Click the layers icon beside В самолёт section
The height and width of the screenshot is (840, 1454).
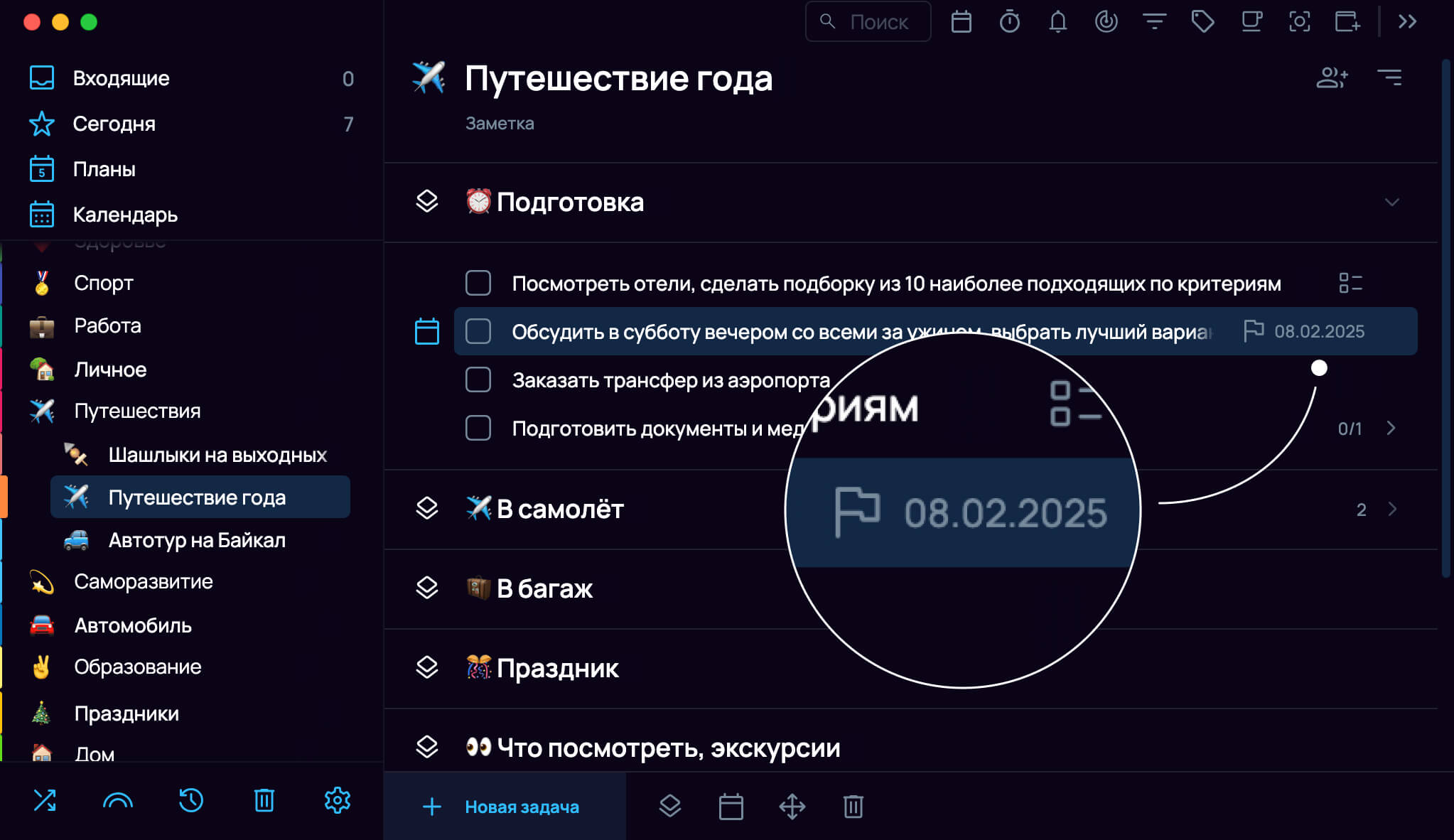[x=427, y=509]
